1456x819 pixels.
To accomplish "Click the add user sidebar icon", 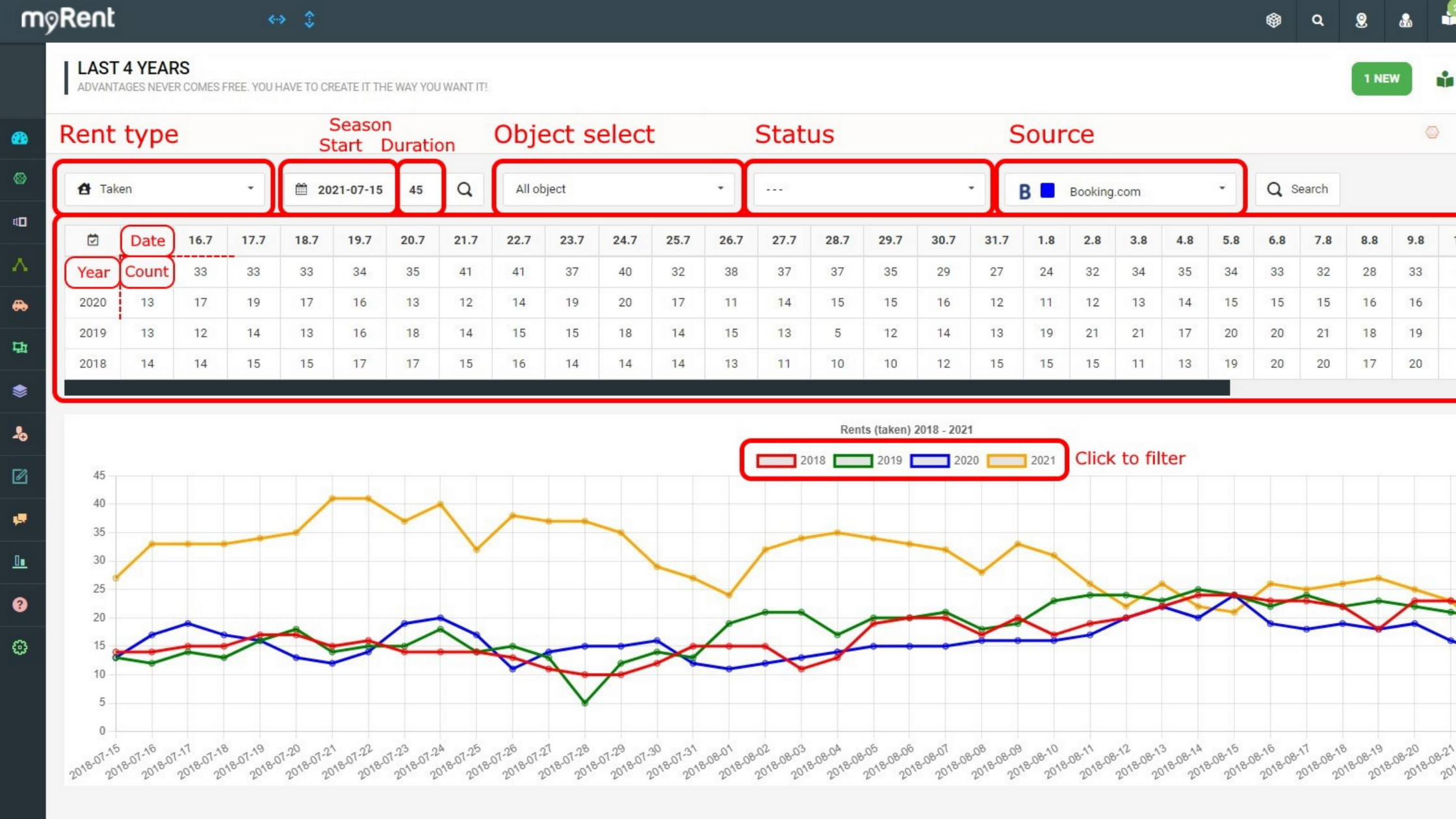I will 20,434.
